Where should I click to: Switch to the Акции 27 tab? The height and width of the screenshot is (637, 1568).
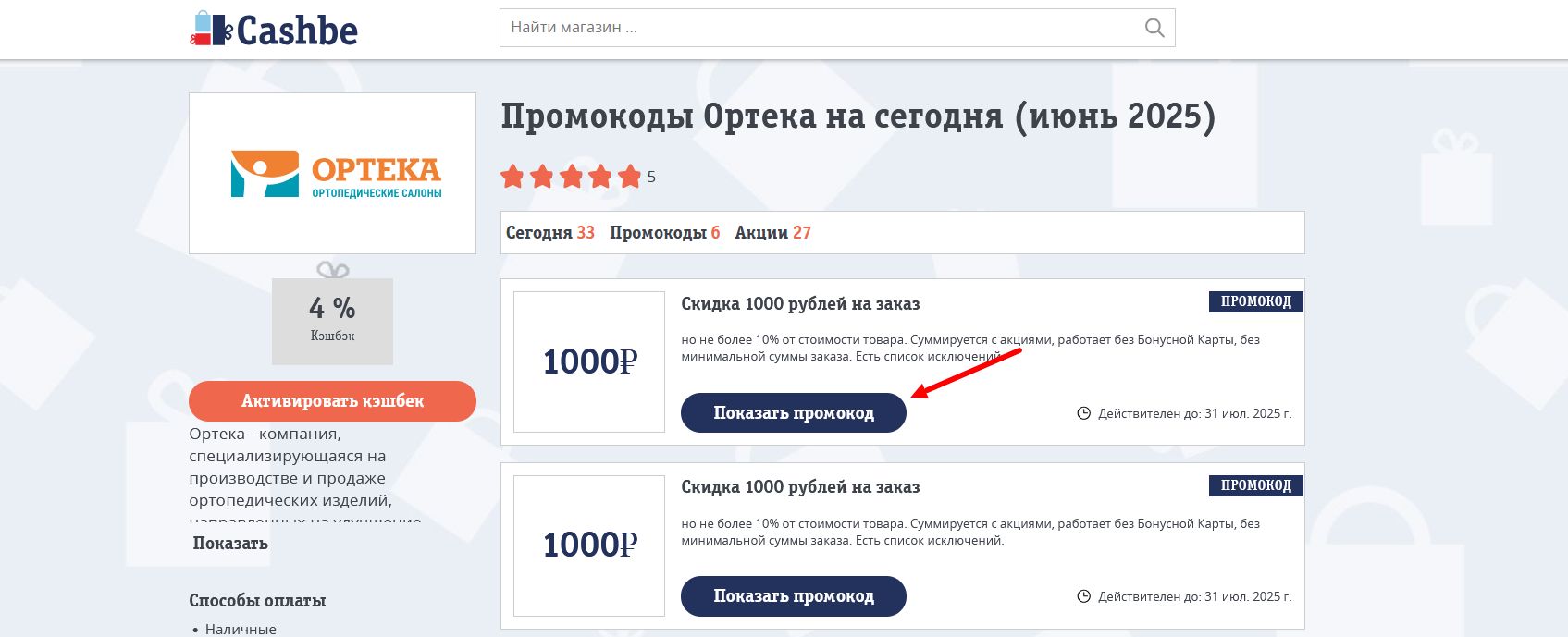click(x=772, y=233)
